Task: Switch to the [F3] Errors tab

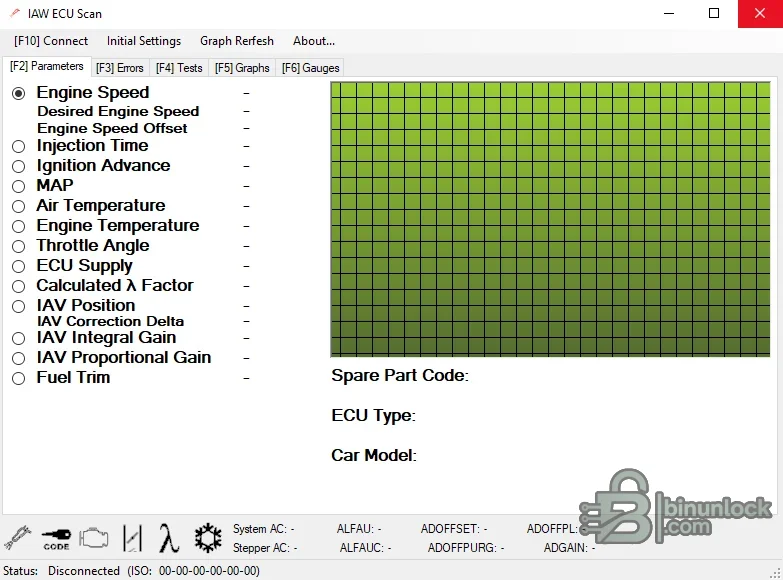Action: (x=120, y=68)
